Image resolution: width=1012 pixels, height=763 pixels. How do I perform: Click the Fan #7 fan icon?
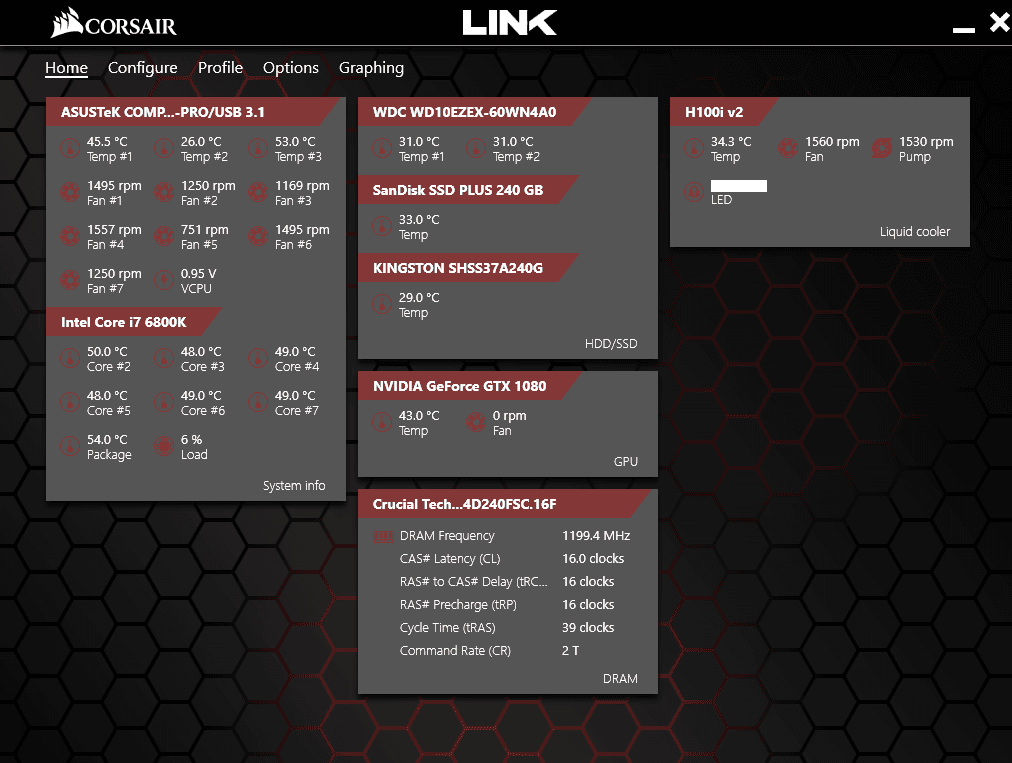70,280
